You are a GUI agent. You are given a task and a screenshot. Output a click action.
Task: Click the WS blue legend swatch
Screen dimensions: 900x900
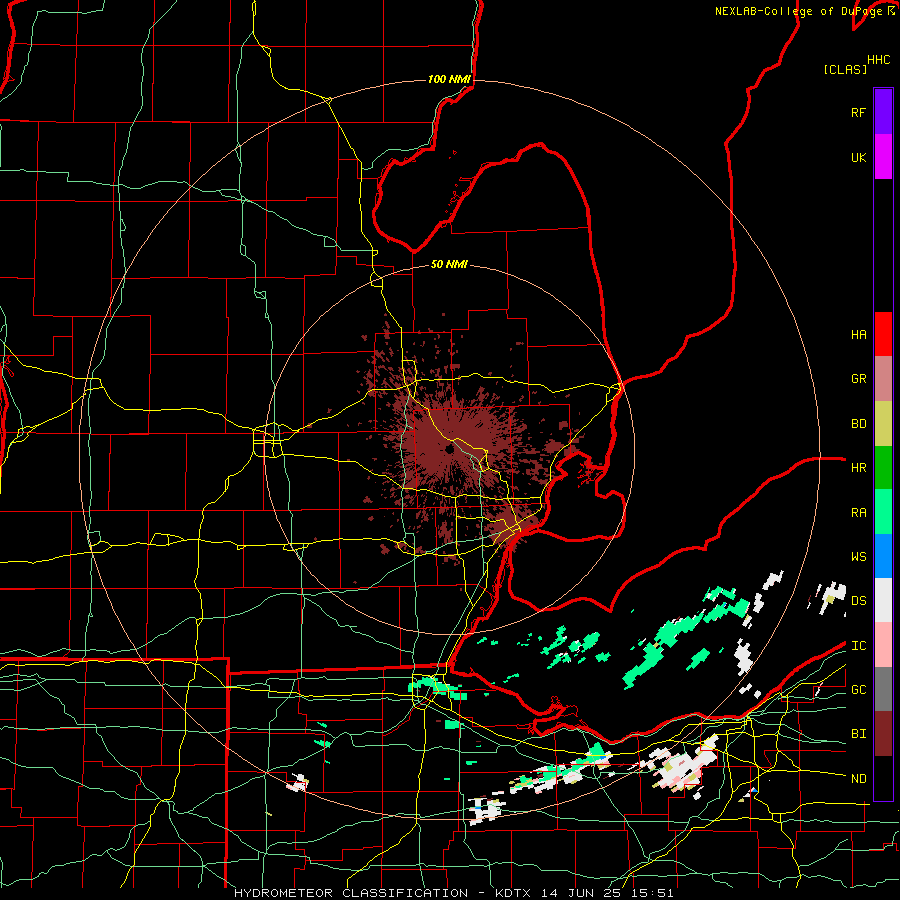point(883,556)
